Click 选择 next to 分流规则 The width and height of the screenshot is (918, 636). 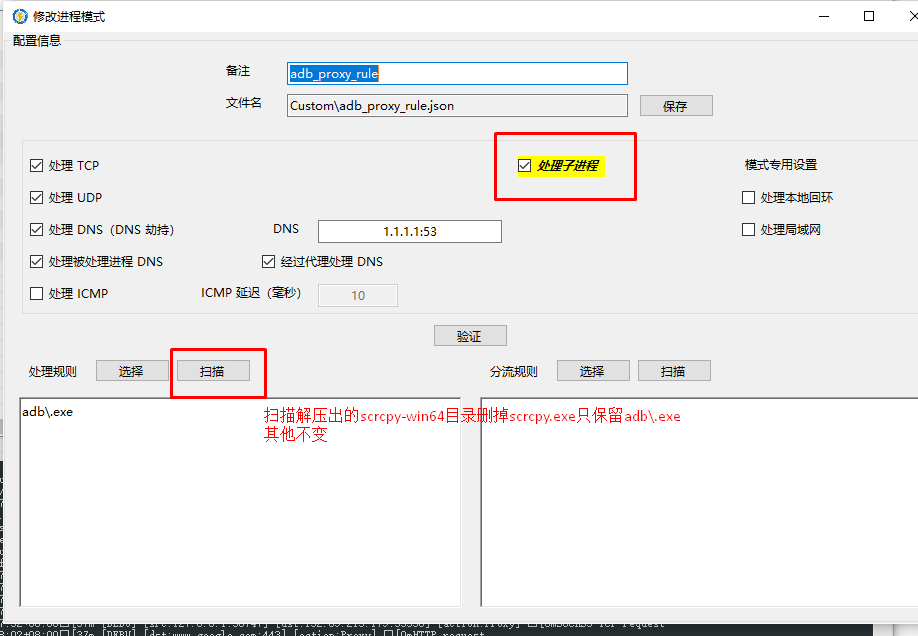pyautogui.click(x=592, y=371)
